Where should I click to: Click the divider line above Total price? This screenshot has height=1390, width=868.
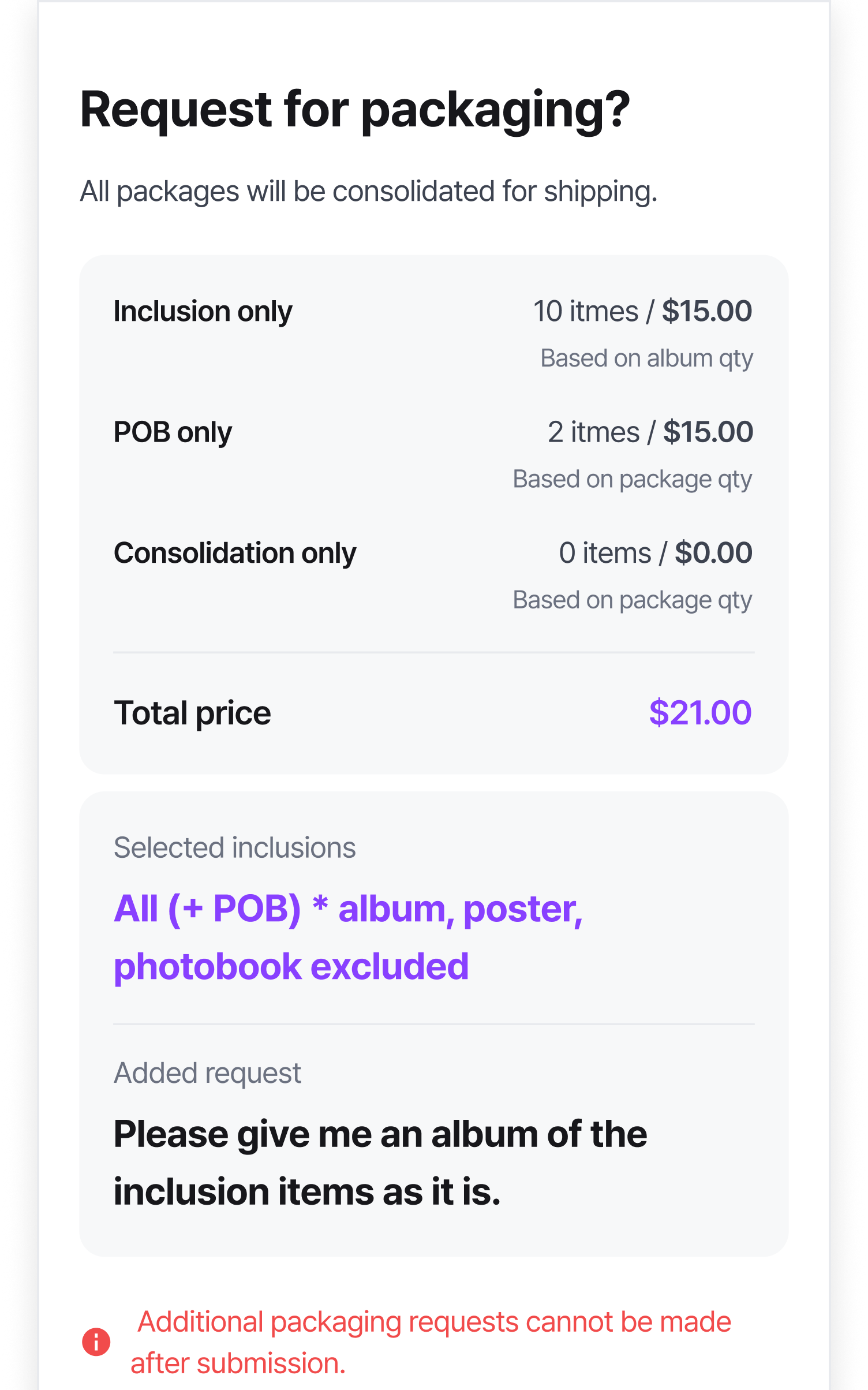tap(433, 653)
